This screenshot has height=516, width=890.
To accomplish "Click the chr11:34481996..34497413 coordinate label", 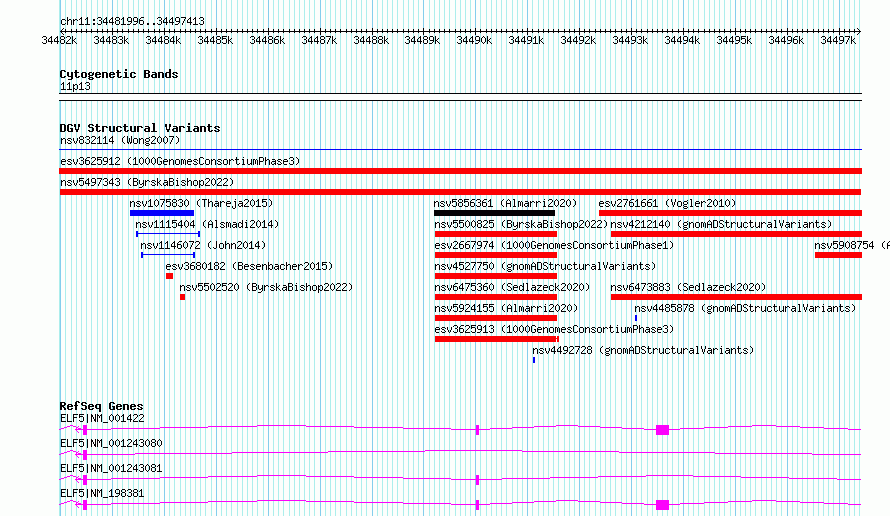I will tap(132, 21).
